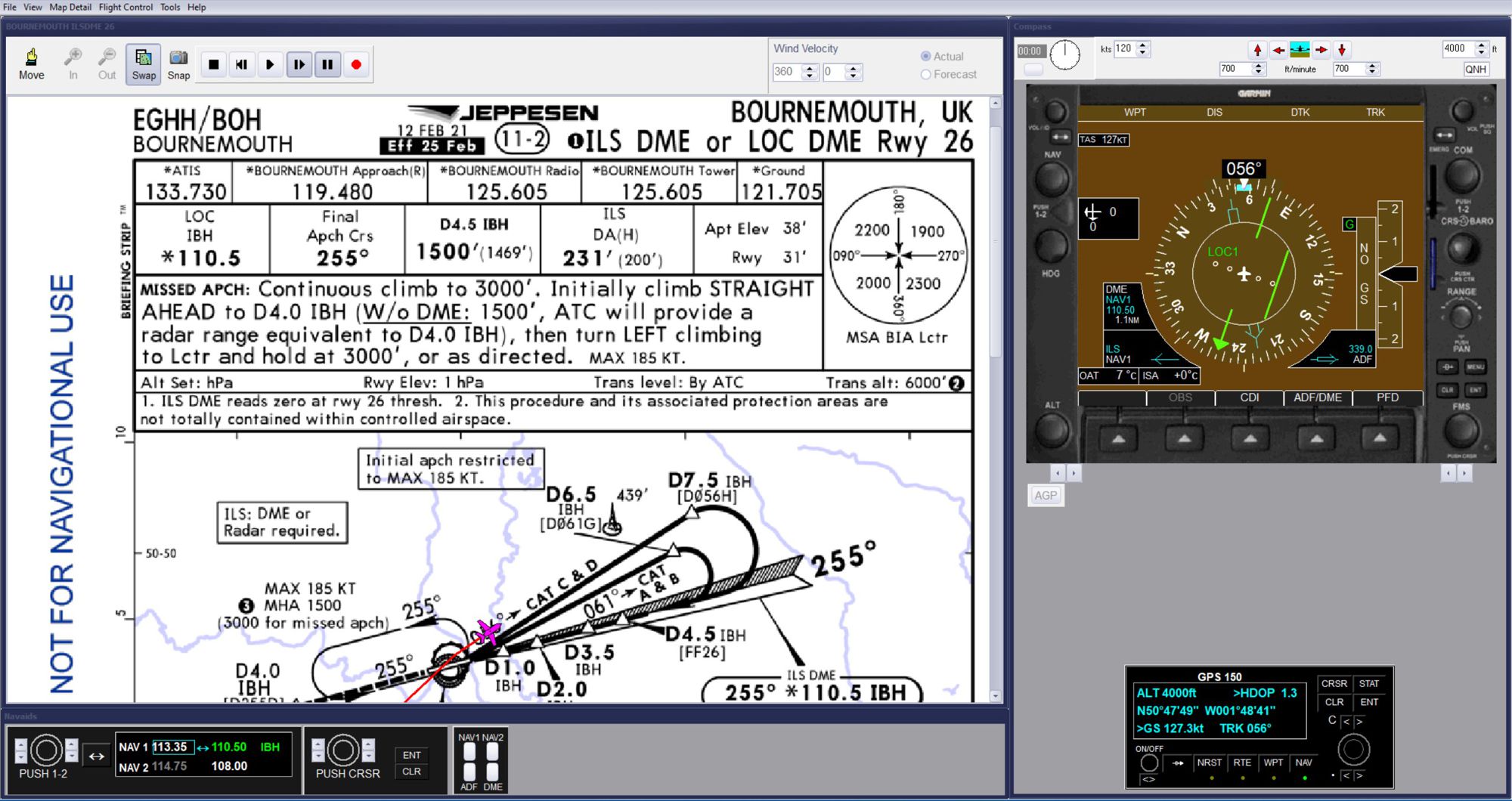Screen dimensions: 1512x801
Task: Click the Garmin HDG knob
Action: point(1051,246)
